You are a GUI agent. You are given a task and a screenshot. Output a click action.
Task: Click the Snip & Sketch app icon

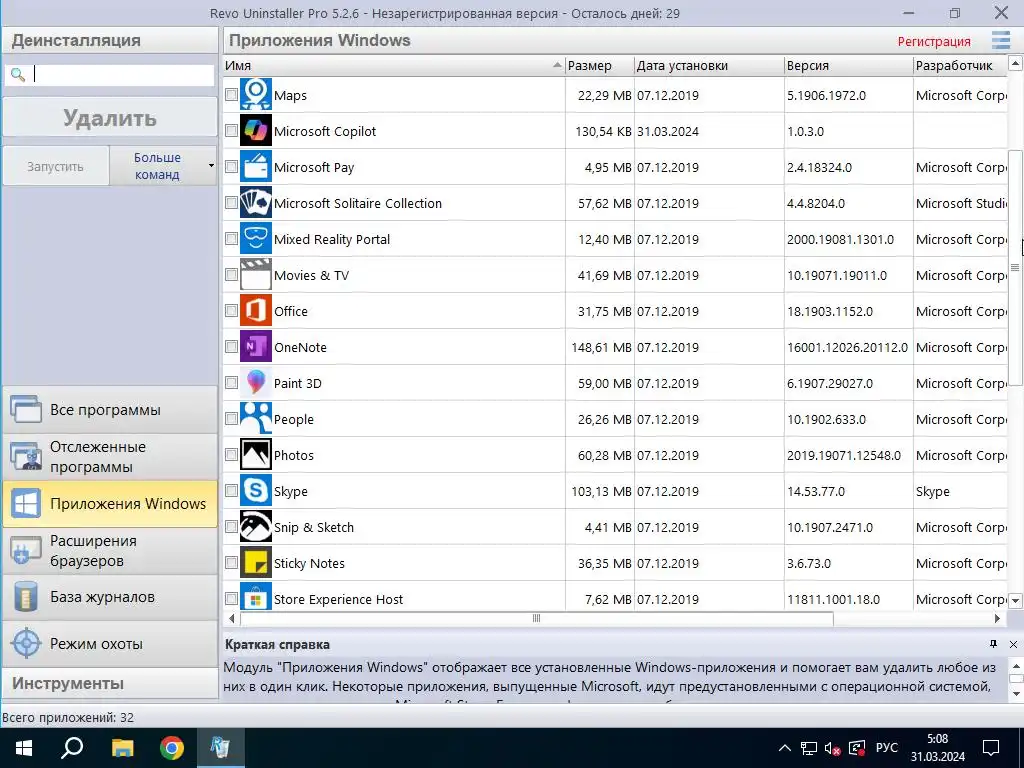point(255,526)
